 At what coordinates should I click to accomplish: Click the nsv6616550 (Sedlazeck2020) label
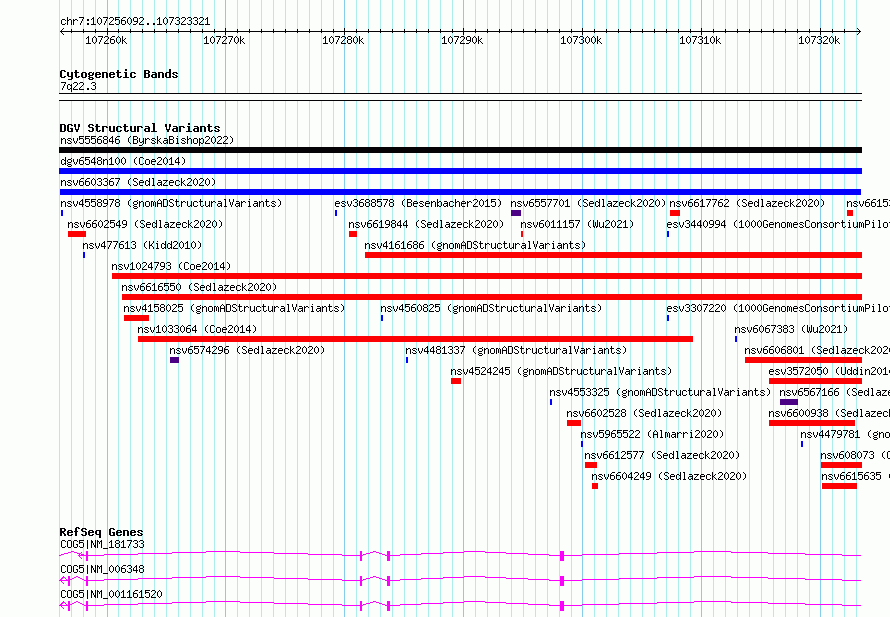[x=199, y=287]
